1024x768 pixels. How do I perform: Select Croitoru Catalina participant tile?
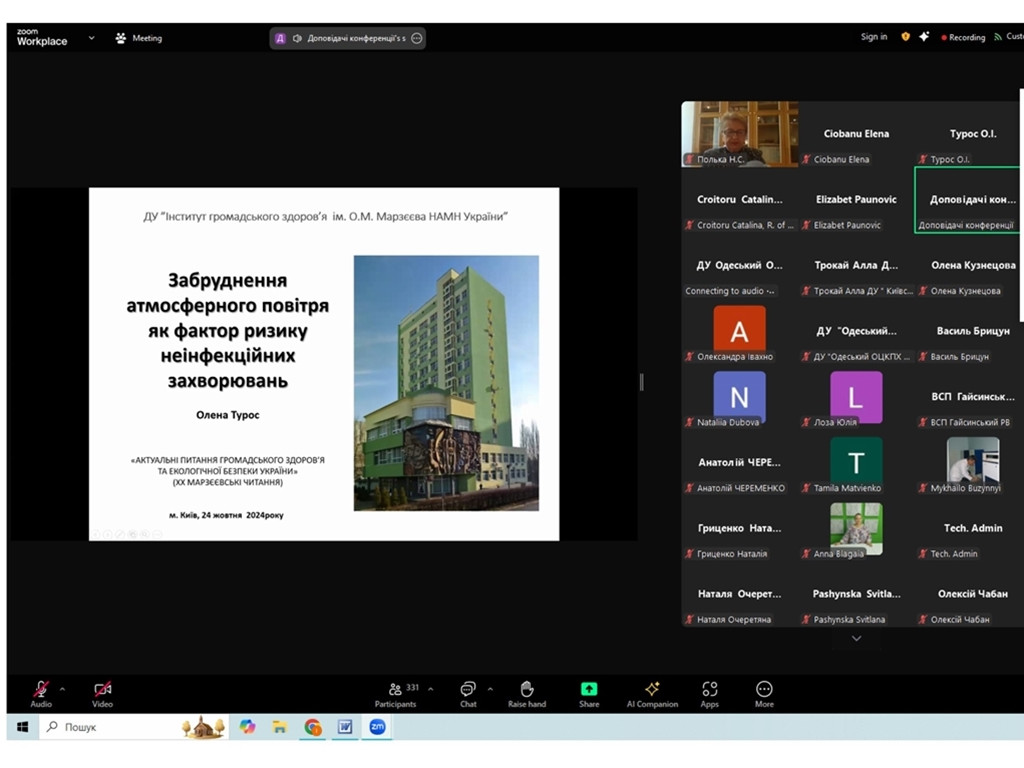click(x=739, y=200)
